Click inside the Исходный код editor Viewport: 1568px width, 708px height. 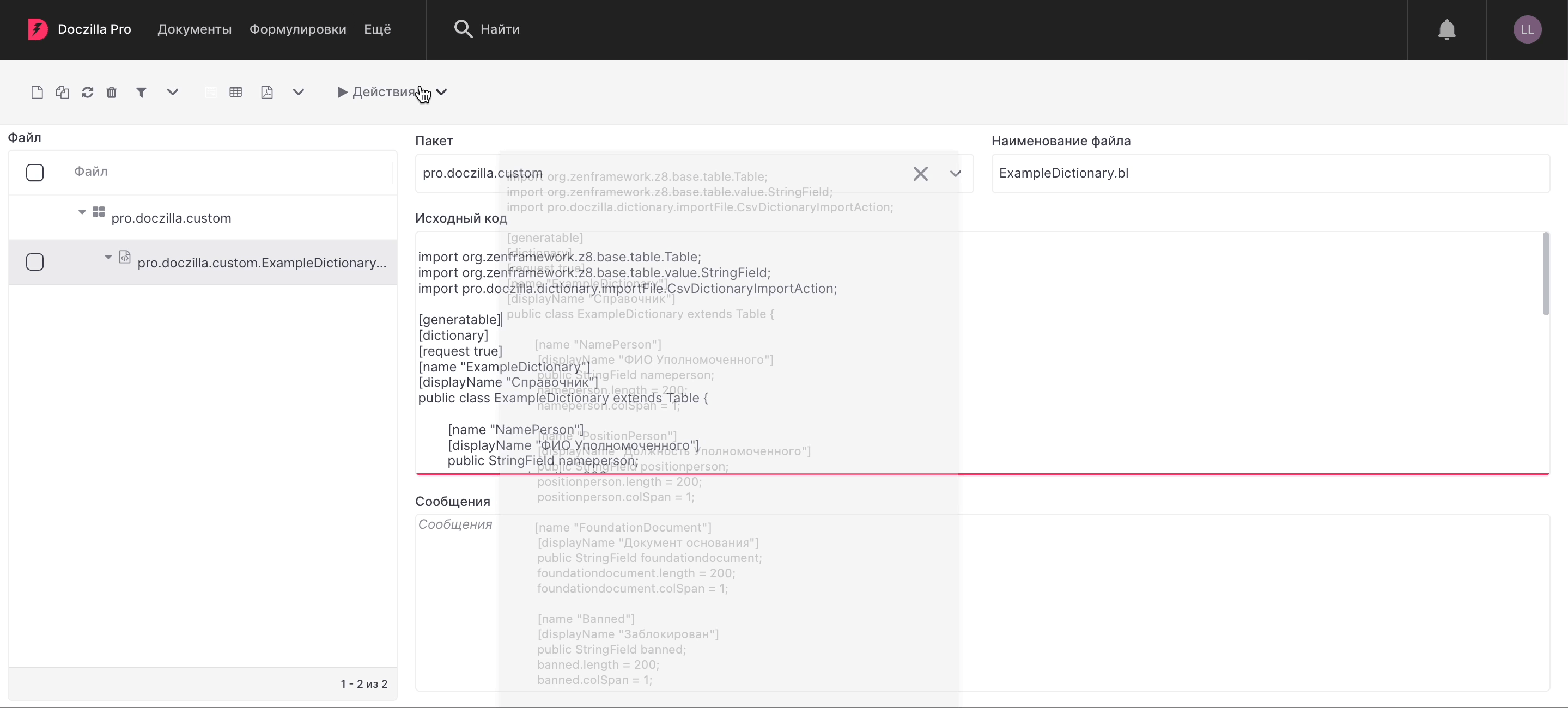982,353
